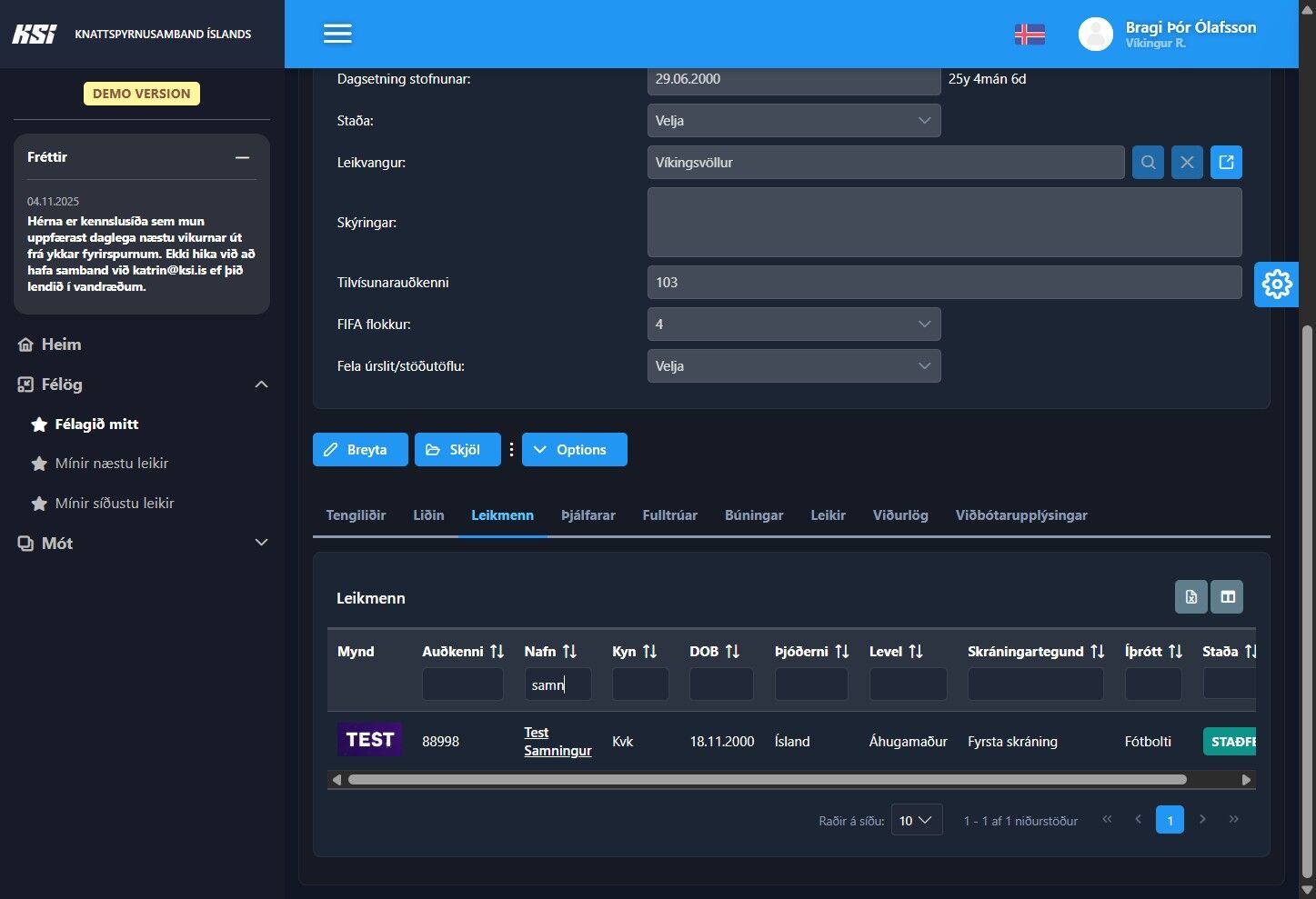Open the hamburger navigation menu

pyautogui.click(x=337, y=34)
